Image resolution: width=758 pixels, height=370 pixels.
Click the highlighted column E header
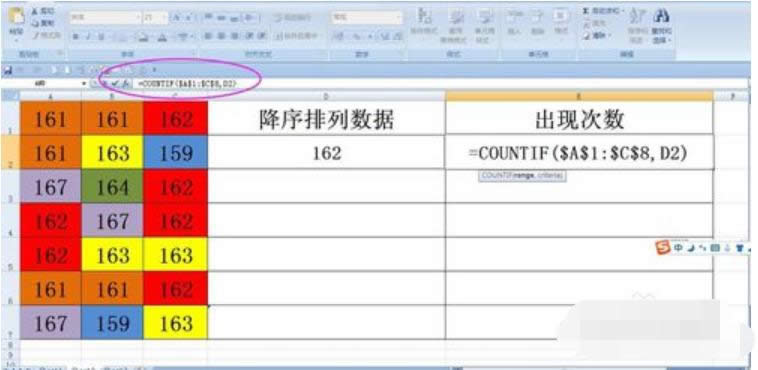[x=579, y=96]
